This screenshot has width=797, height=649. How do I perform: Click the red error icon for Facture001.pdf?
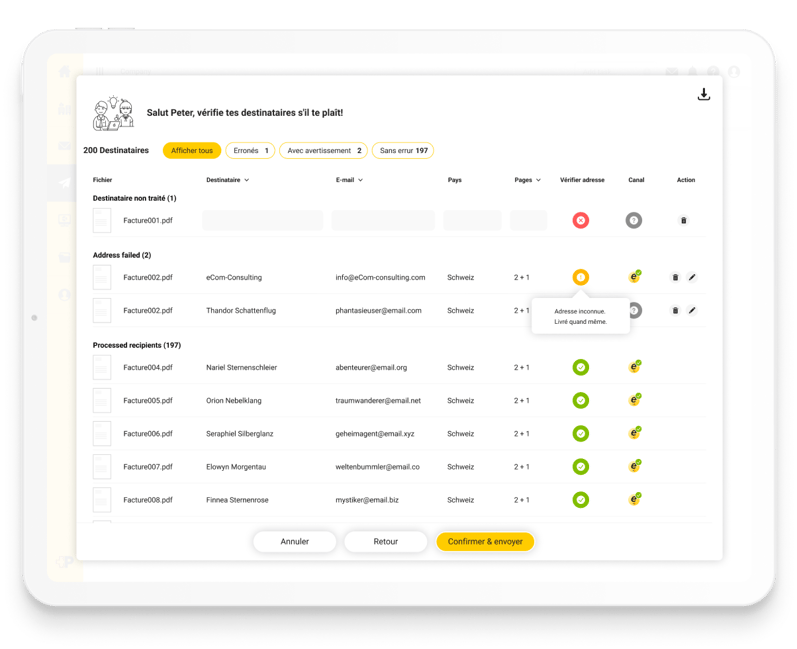pos(581,220)
